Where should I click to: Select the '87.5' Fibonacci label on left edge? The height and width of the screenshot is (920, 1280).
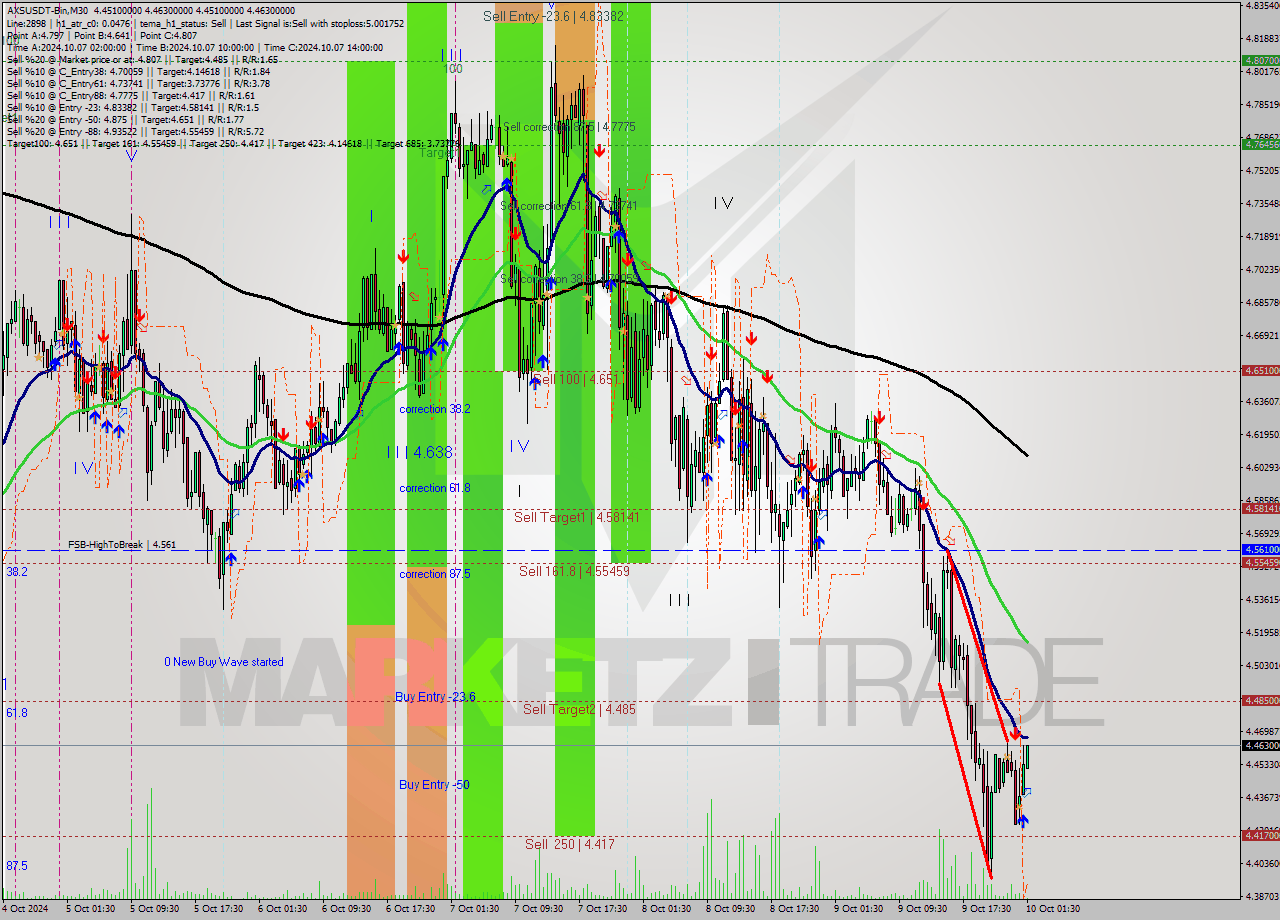tap(16, 866)
